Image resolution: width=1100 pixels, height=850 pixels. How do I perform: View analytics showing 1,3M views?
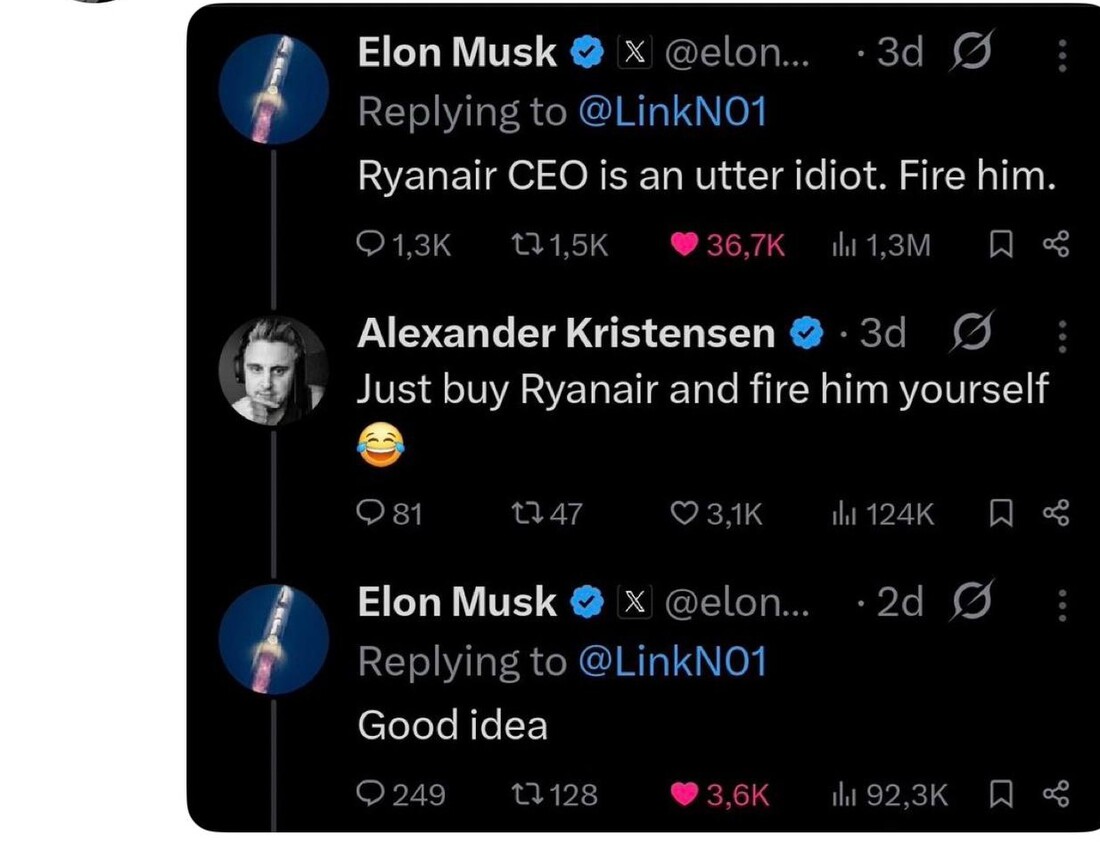[843, 245]
